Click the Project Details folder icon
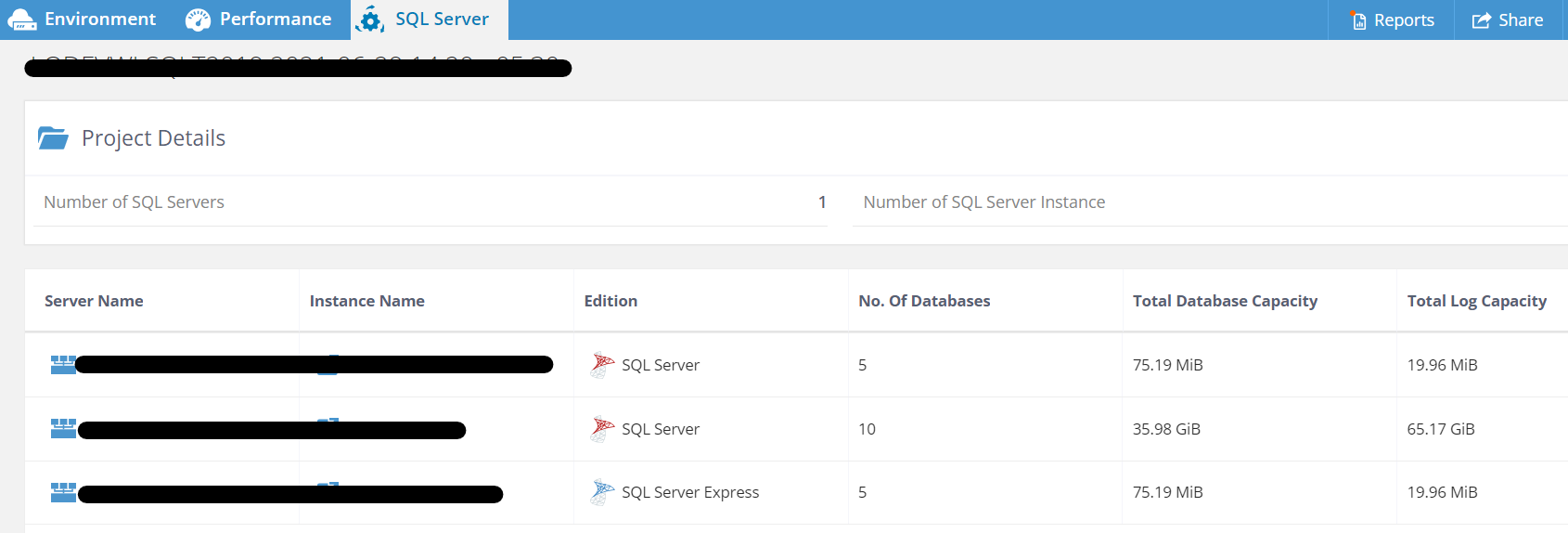The image size is (1568, 533). pyautogui.click(x=53, y=138)
